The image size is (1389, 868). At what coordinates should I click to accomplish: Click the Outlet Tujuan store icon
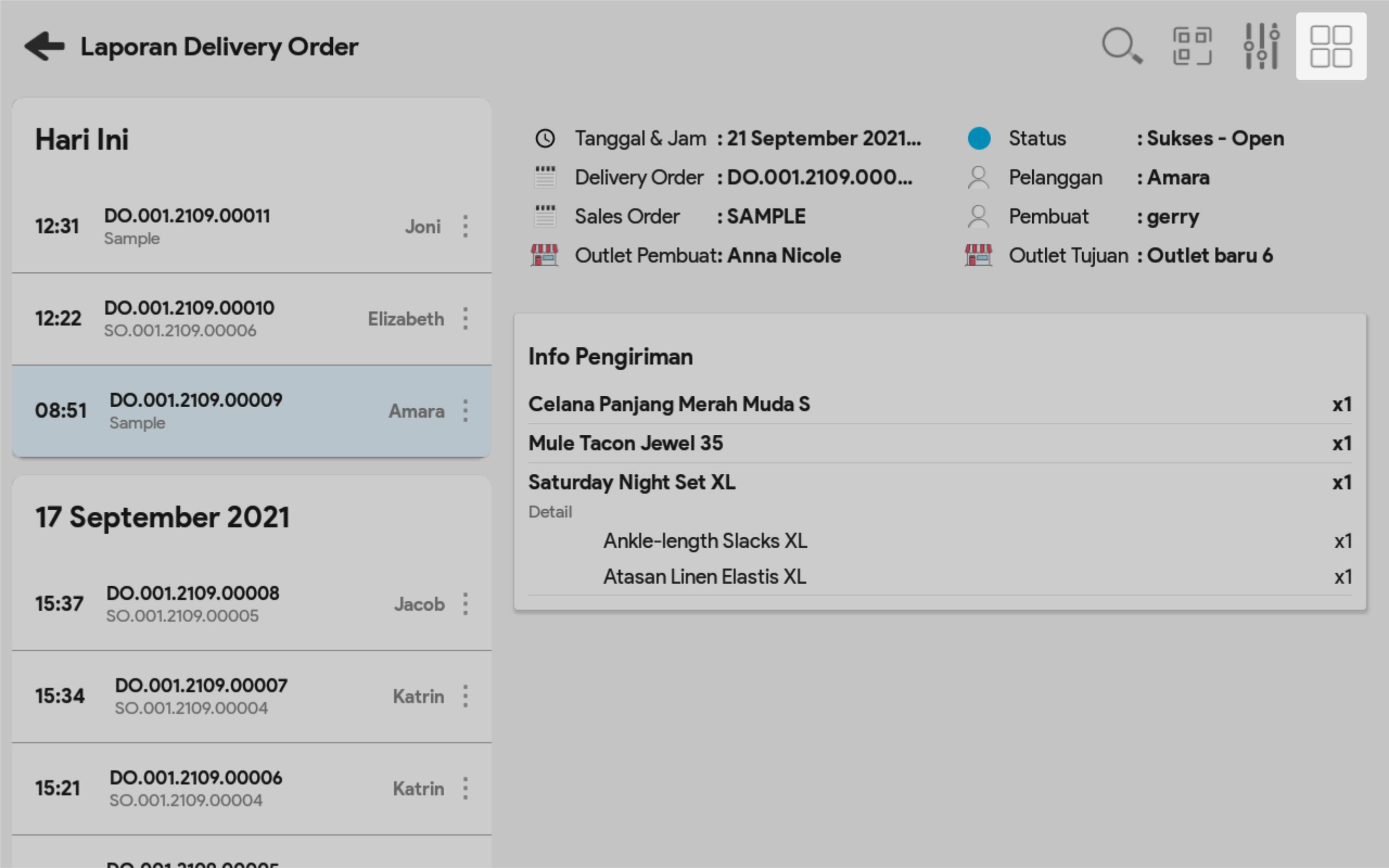point(978,255)
